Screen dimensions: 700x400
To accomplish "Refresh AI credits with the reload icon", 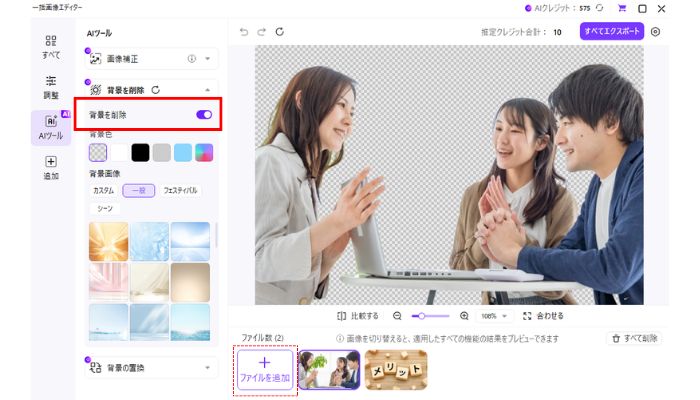I will [x=599, y=8].
